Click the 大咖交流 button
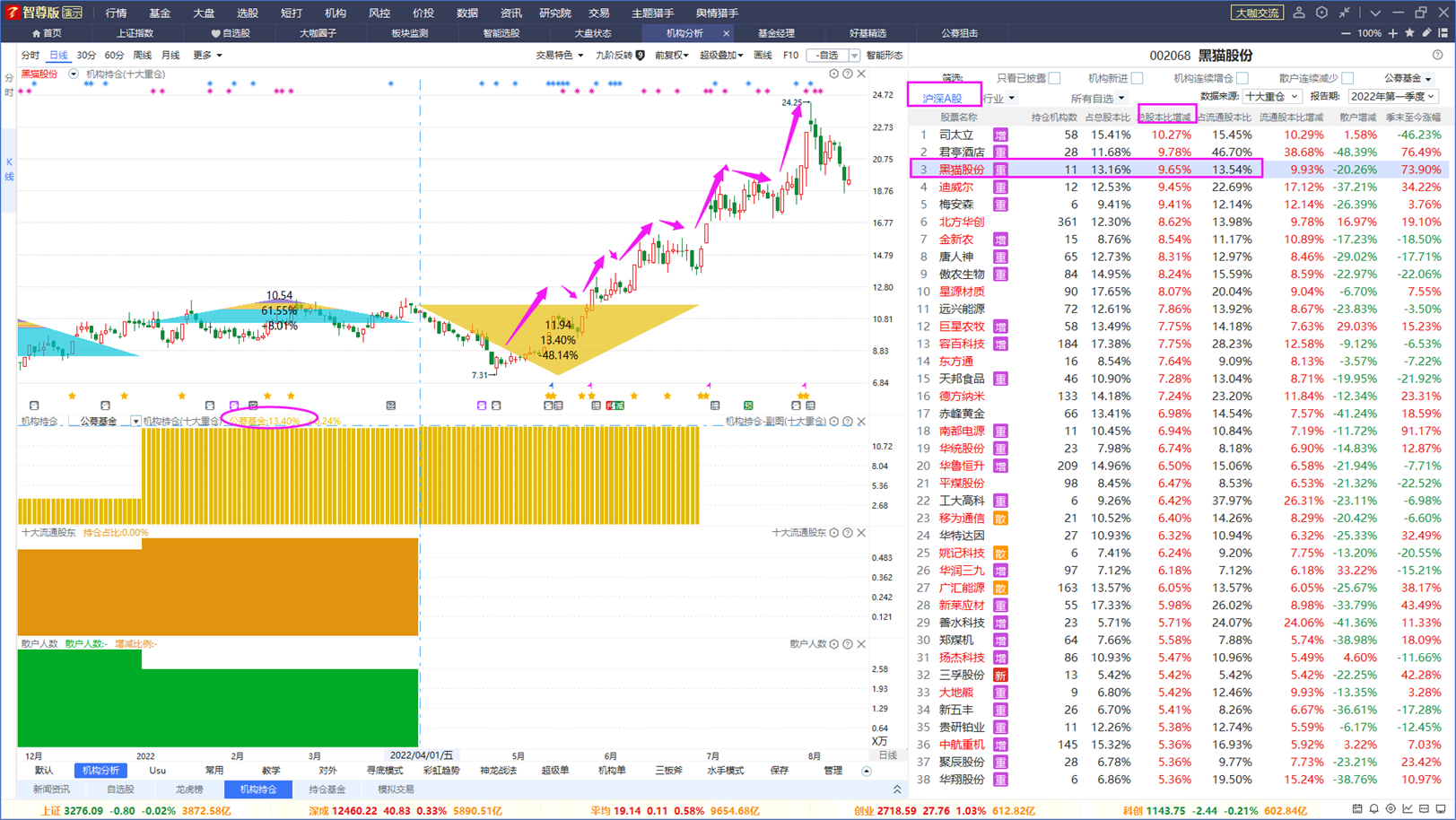This screenshot has height=820, width=1456. (x=1257, y=13)
